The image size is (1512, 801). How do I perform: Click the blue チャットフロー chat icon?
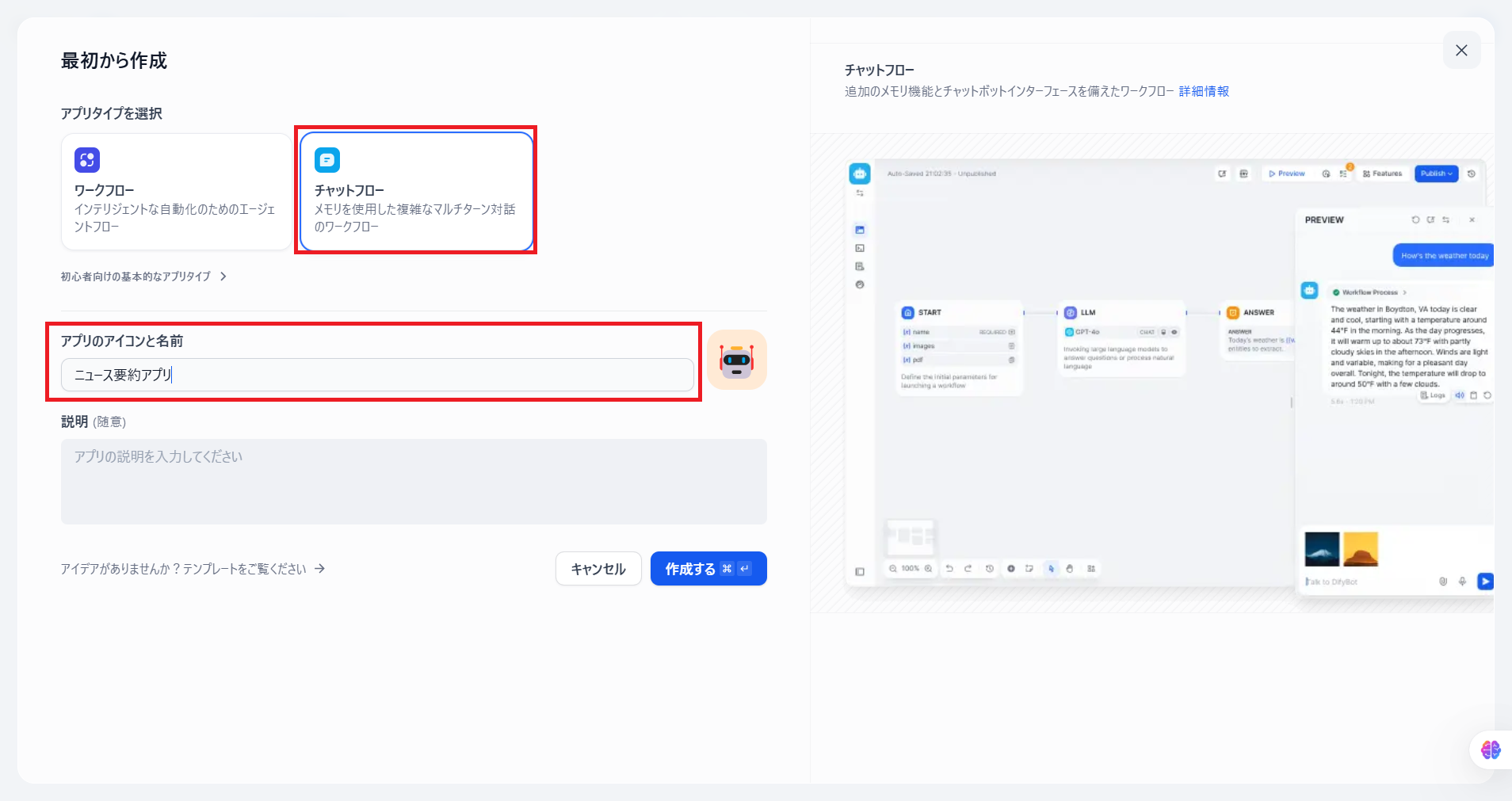(327, 160)
